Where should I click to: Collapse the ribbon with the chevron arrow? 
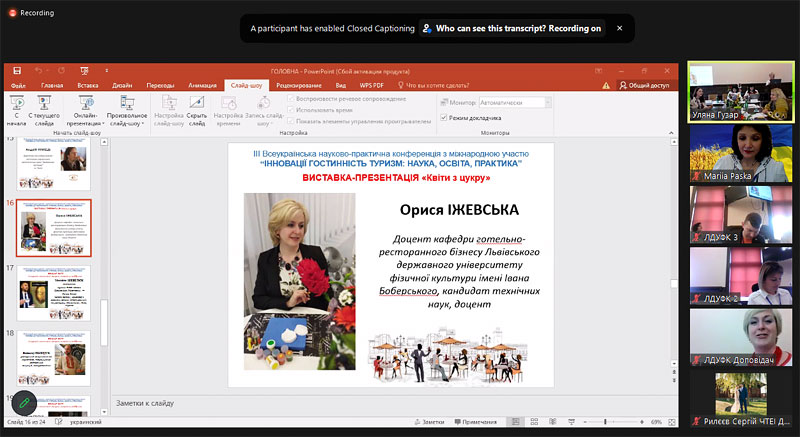coord(671,133)
